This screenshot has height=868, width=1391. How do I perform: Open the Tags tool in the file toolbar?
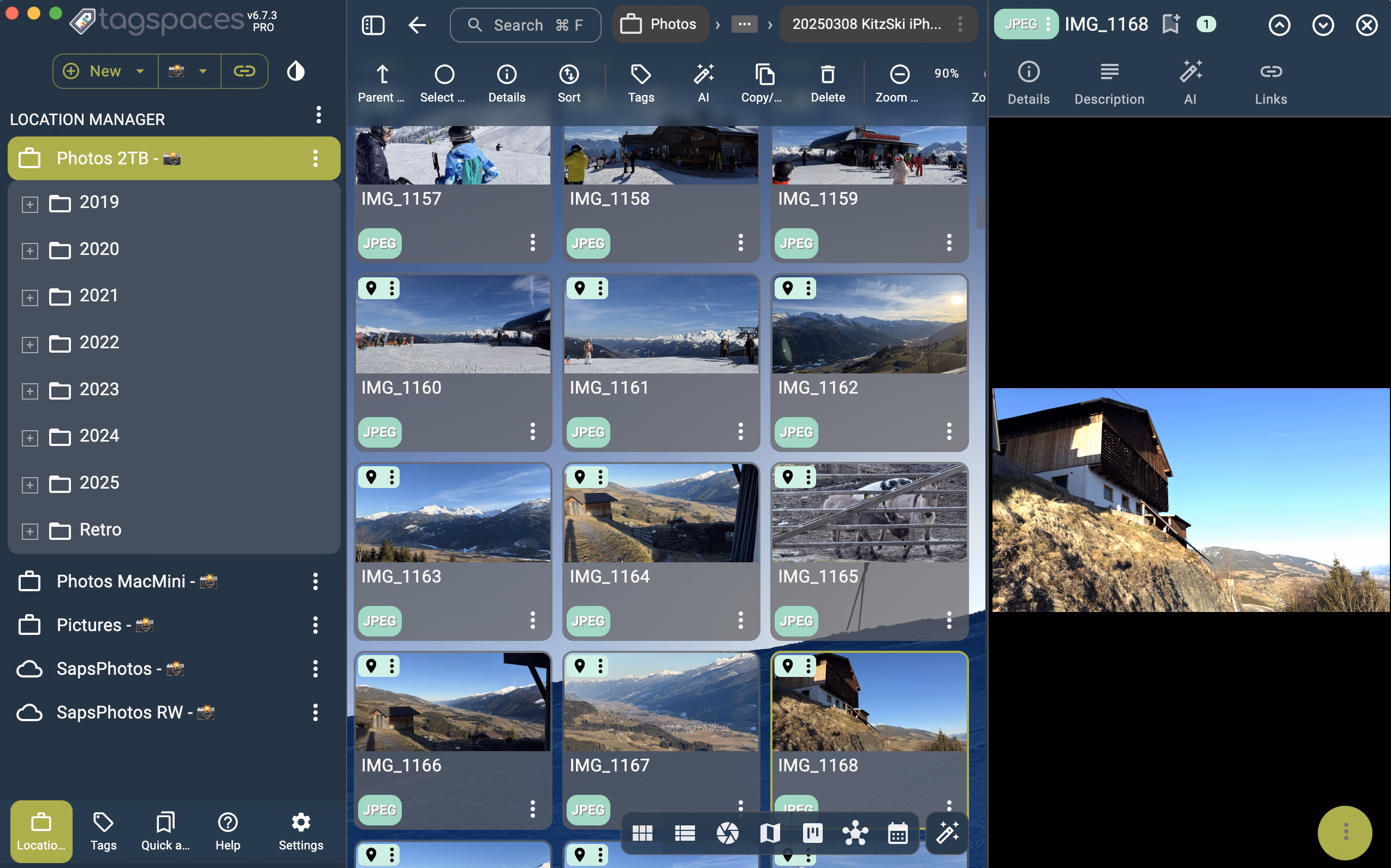tap(640, 82)
